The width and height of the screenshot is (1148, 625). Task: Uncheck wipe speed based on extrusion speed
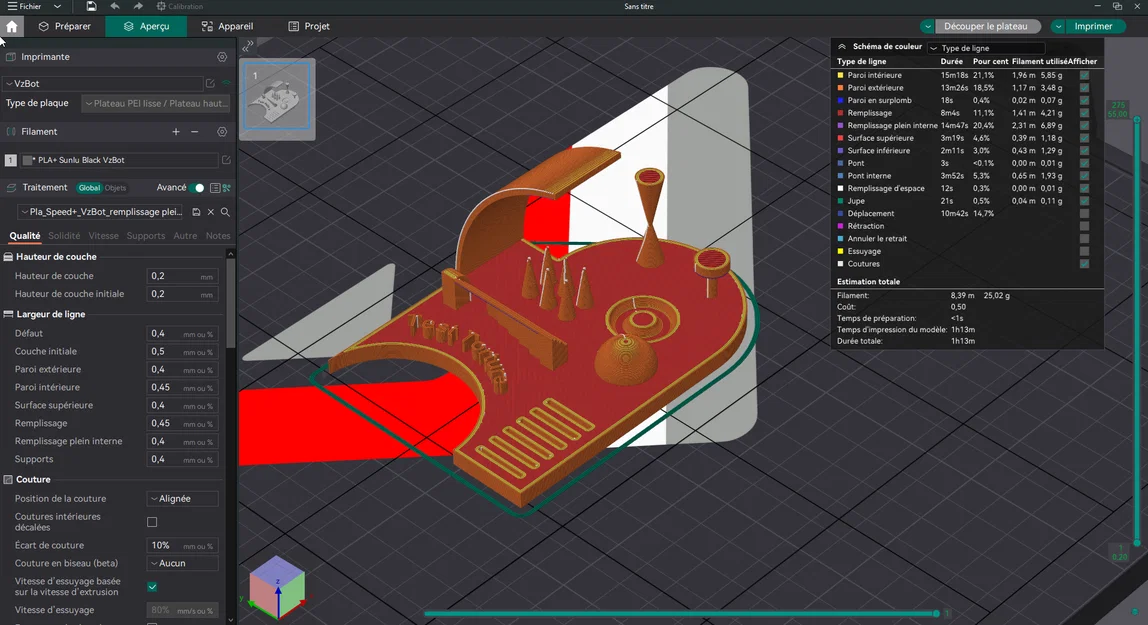pos(152,587)
